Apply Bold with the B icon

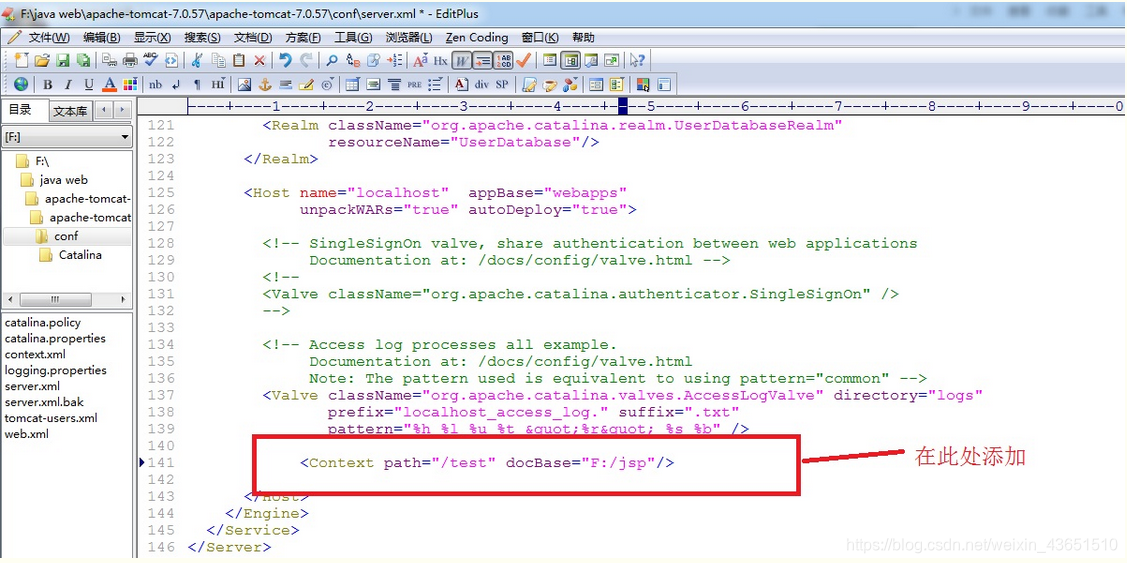pyautogui.click(x=47, y=84)
